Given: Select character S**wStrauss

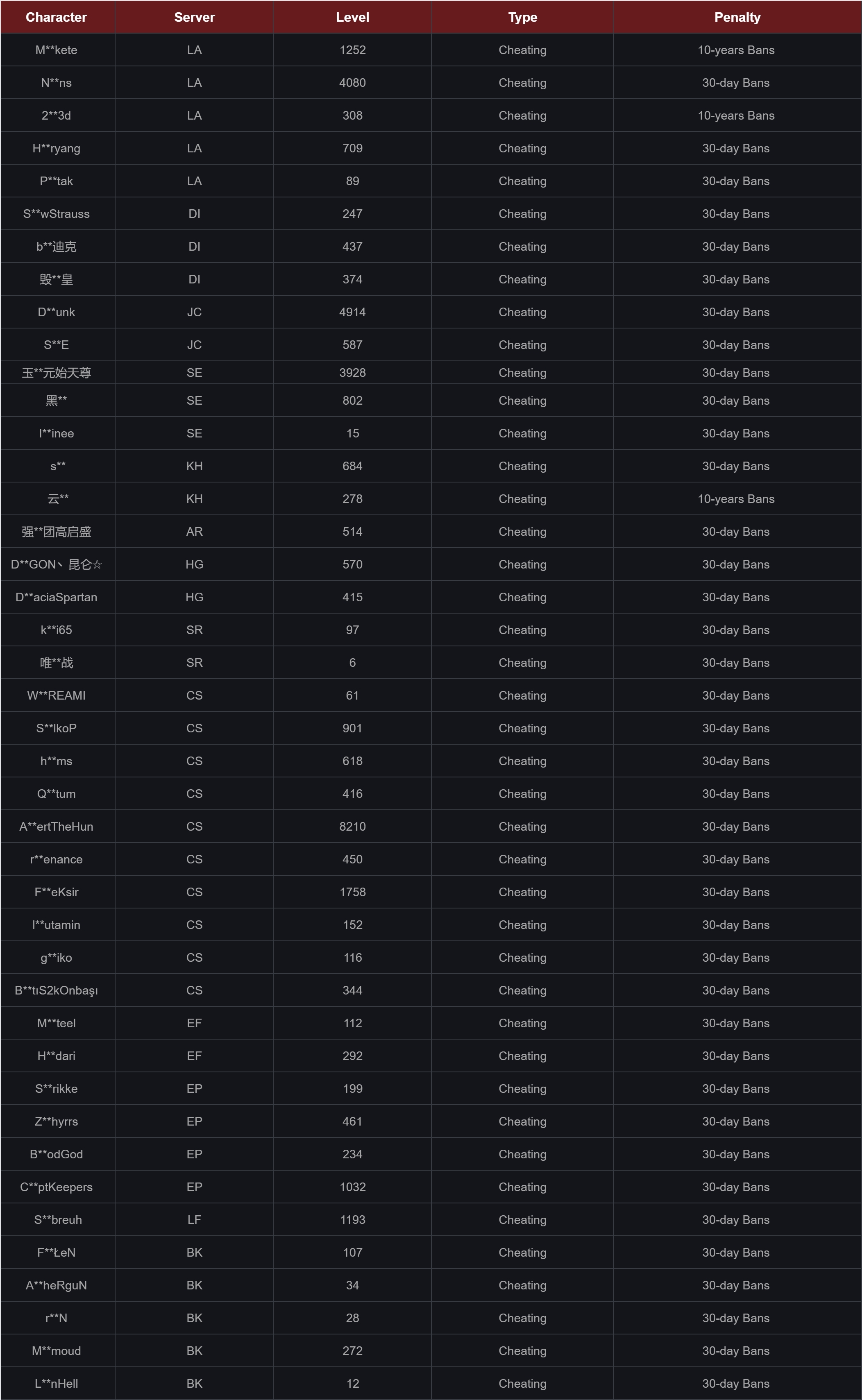Looking at the screenshot, I should coord(56,214).
